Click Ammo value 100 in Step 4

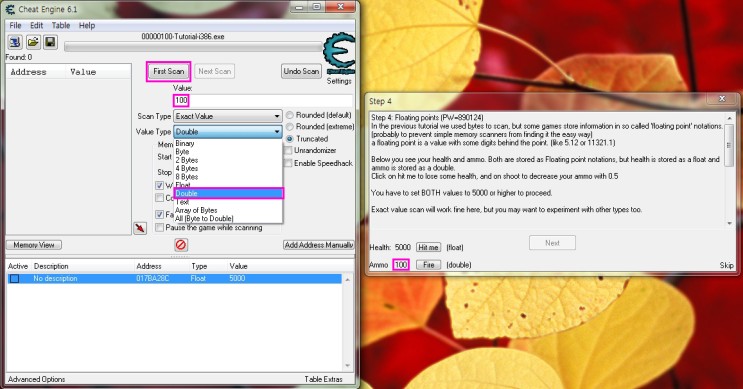401,265
